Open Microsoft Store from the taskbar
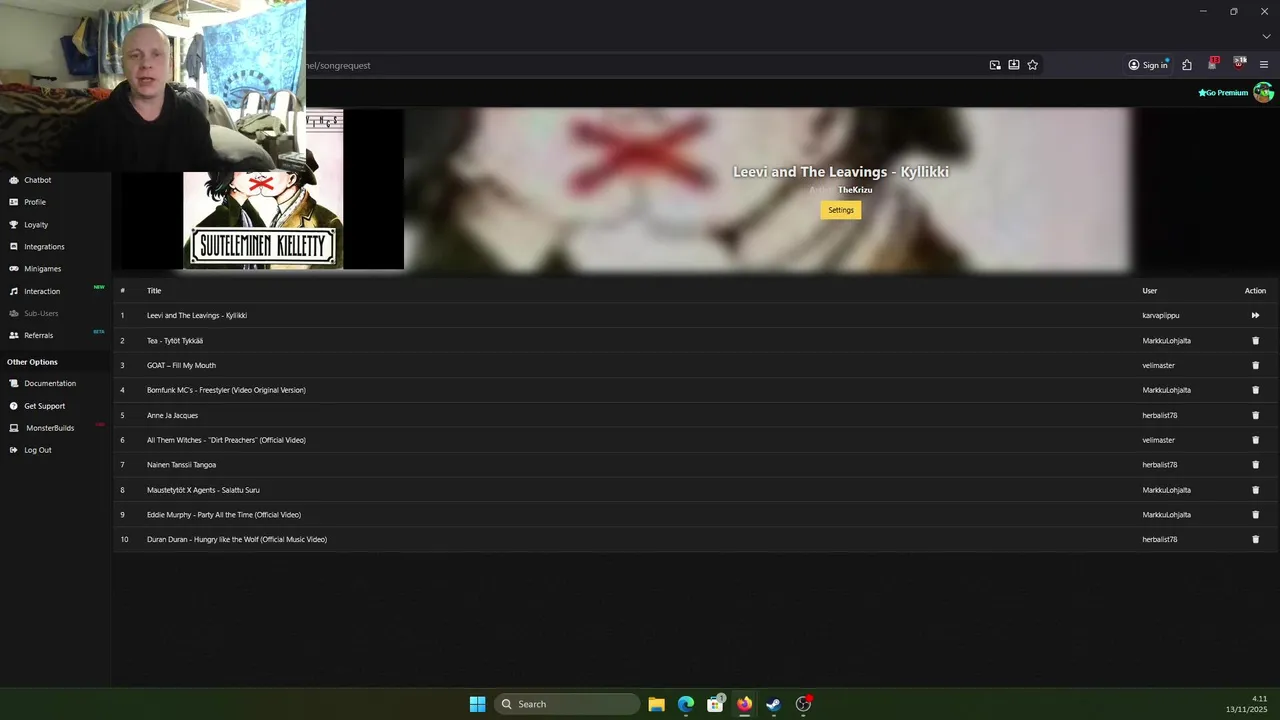 click(715, 704)
